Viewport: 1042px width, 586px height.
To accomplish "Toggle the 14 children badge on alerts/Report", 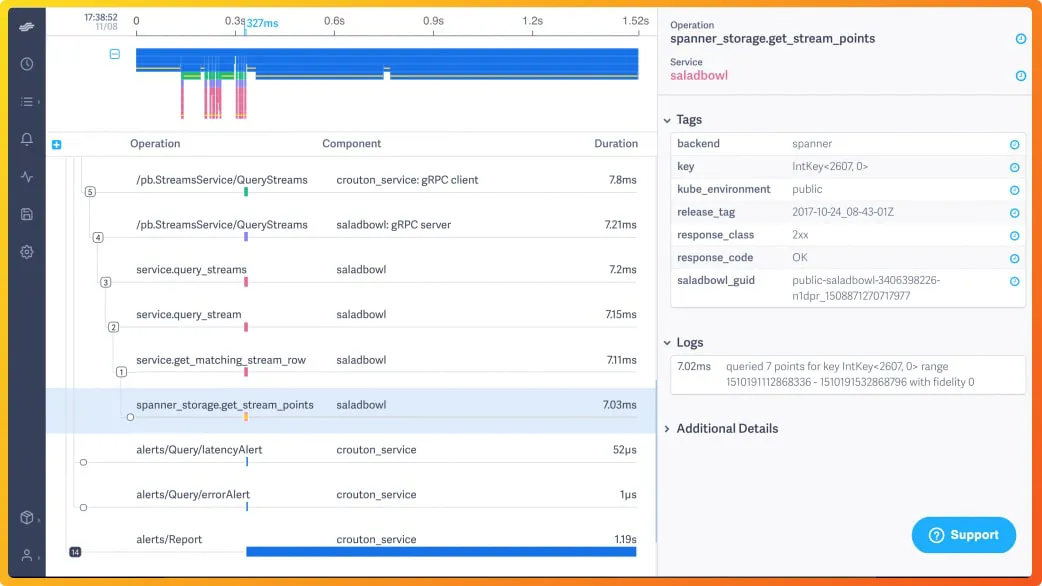I will point(75,552).
